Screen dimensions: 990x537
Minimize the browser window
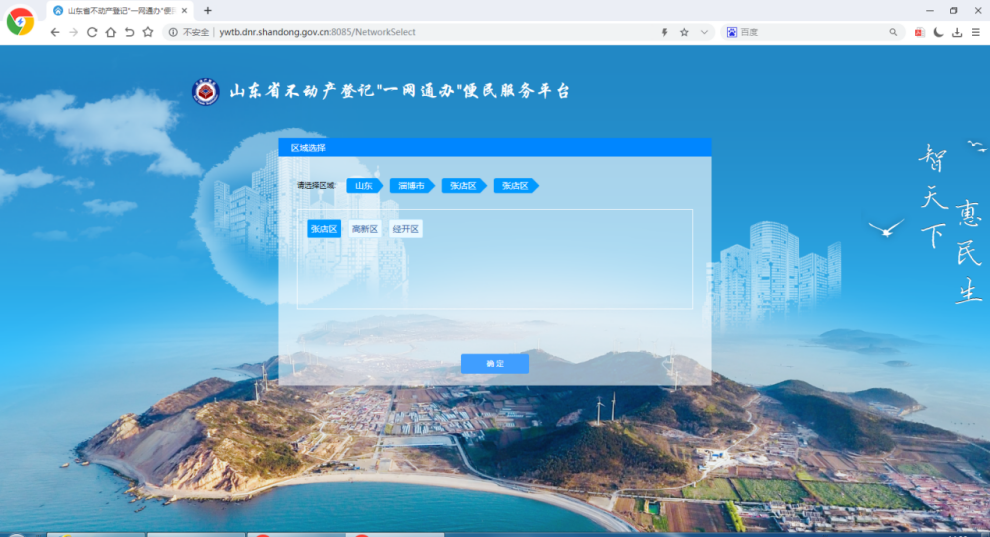coord(929,11)
